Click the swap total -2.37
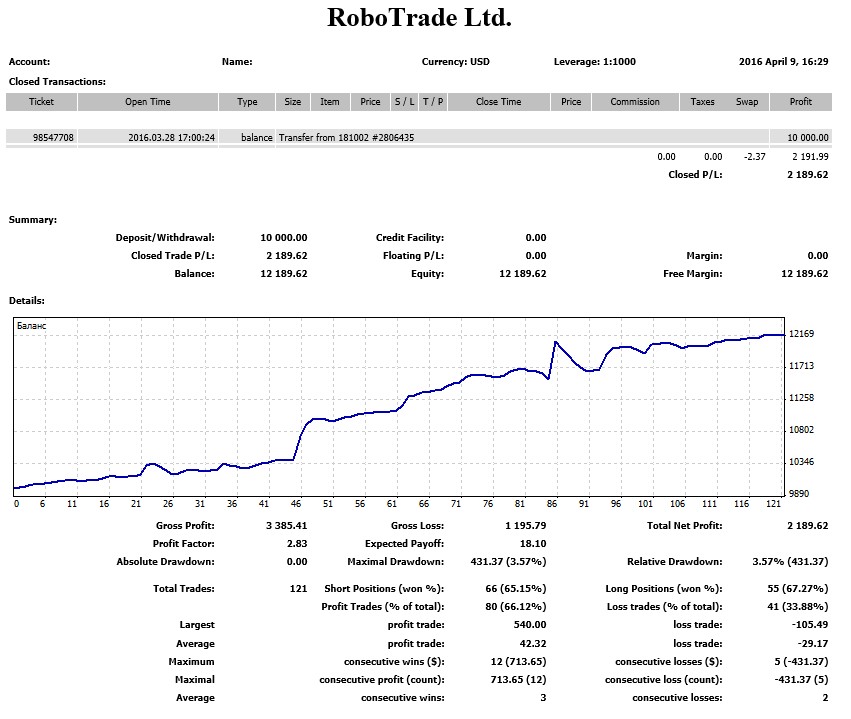The image size is (851, 719). coord(754,157)
